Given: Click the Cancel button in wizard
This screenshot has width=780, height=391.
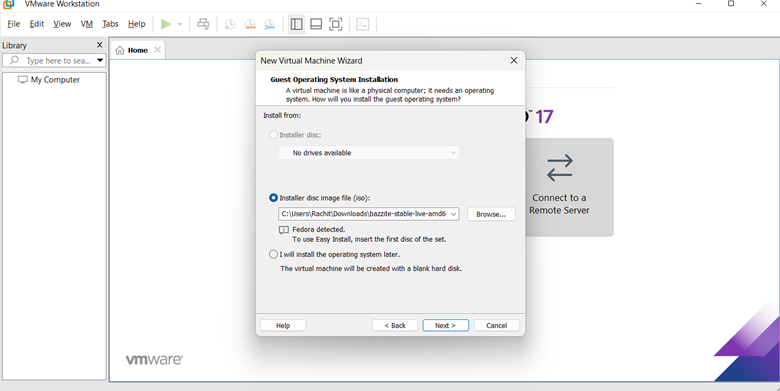Looking at the screenshot, I should pyautogui.click(x=496, y=325).
